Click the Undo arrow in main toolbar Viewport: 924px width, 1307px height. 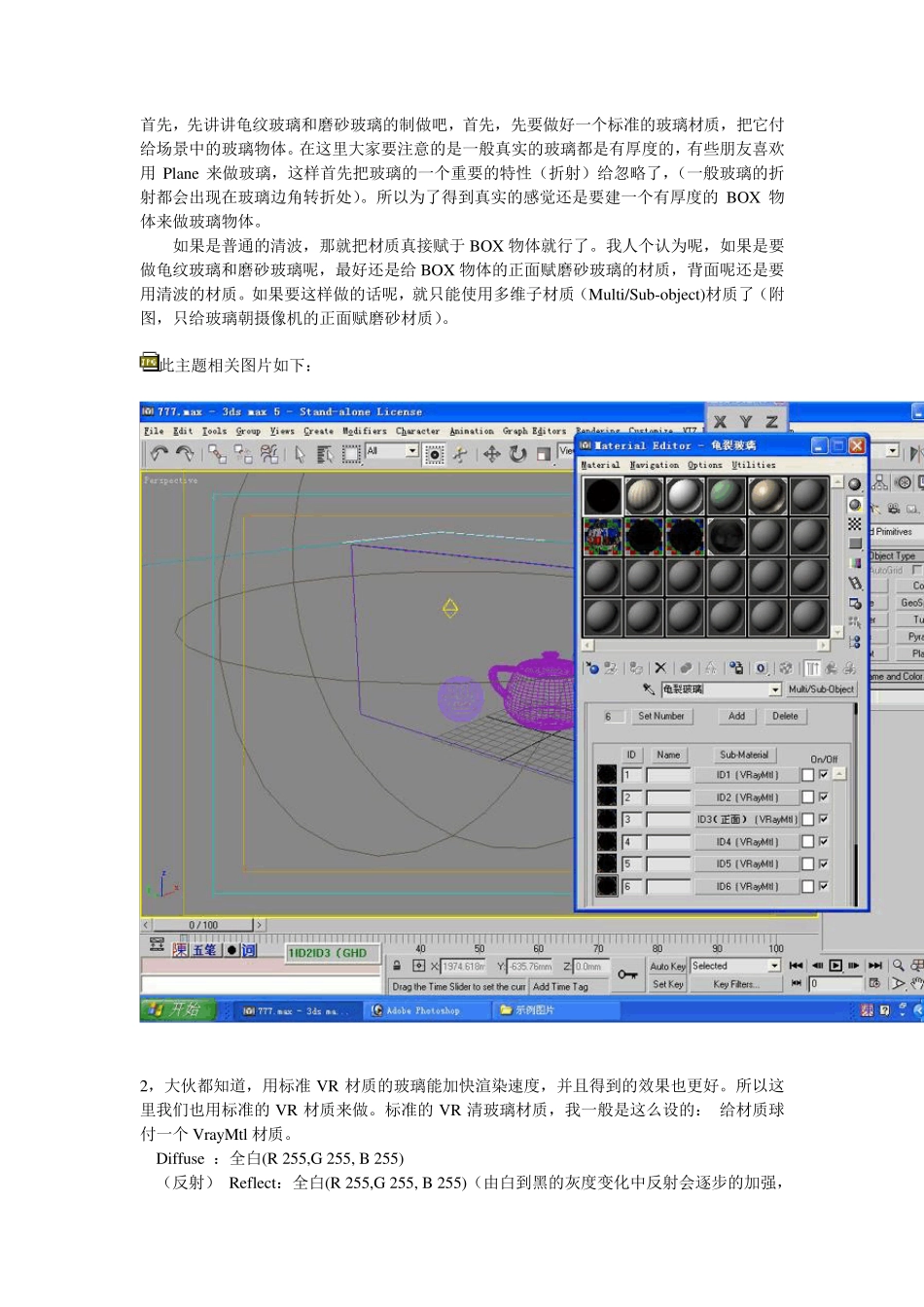click(x=160, y=453)
